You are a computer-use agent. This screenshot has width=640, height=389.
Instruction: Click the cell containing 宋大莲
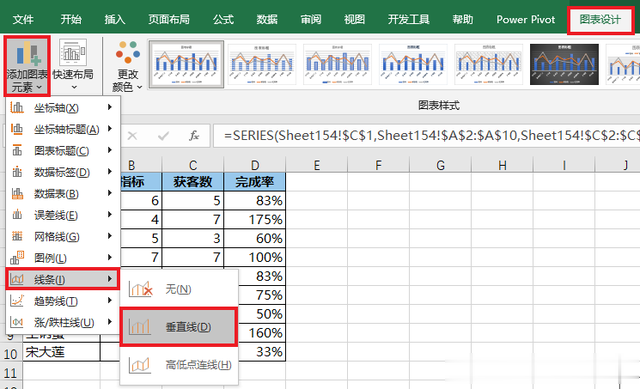tap(61, 352)
